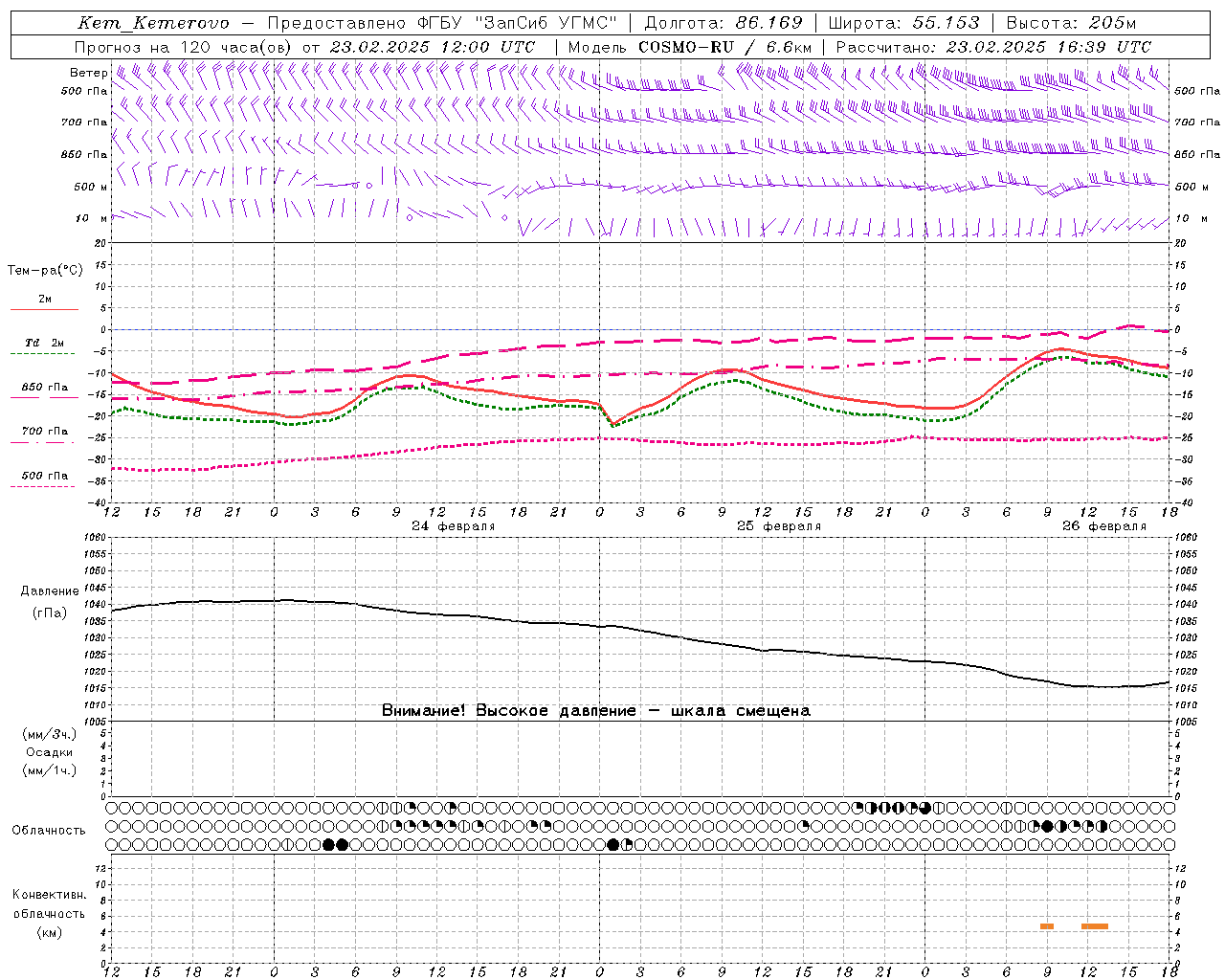Viewport: 1225px width, 980px height.
Task: Select the 500 м wind level label on the left
Action: (91, 187)
